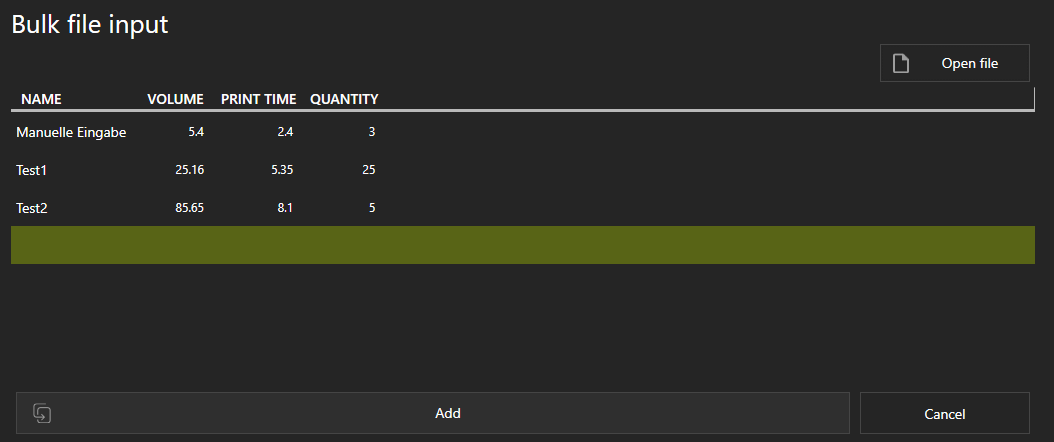Screen dimensions: 1054x442
Task: Open file to load bulk data
Action: pyautogui.click(x=955, y=63)
